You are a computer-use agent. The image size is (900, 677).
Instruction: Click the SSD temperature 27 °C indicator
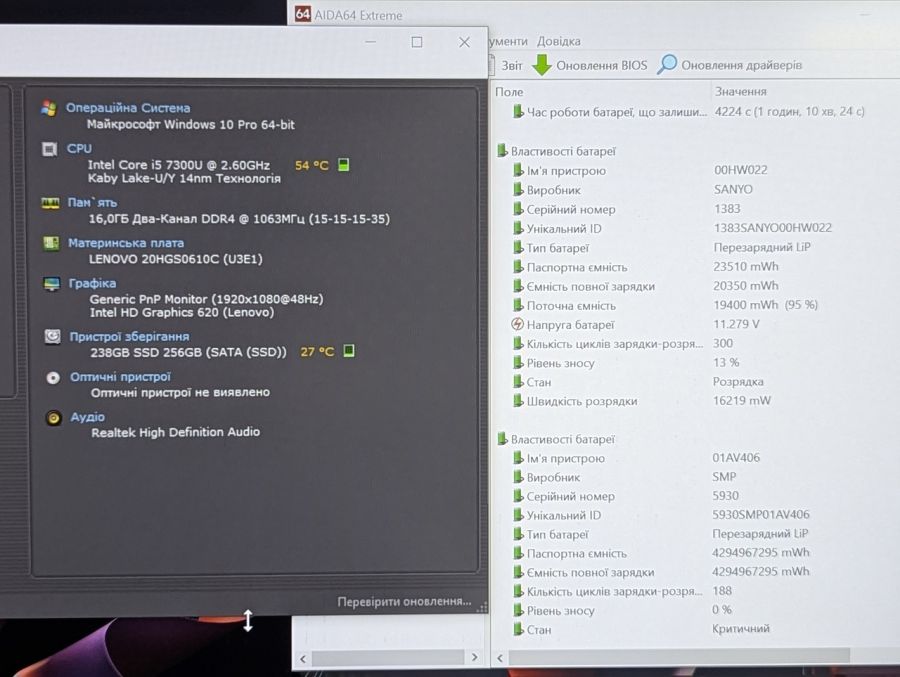click(x=317, y=351)
